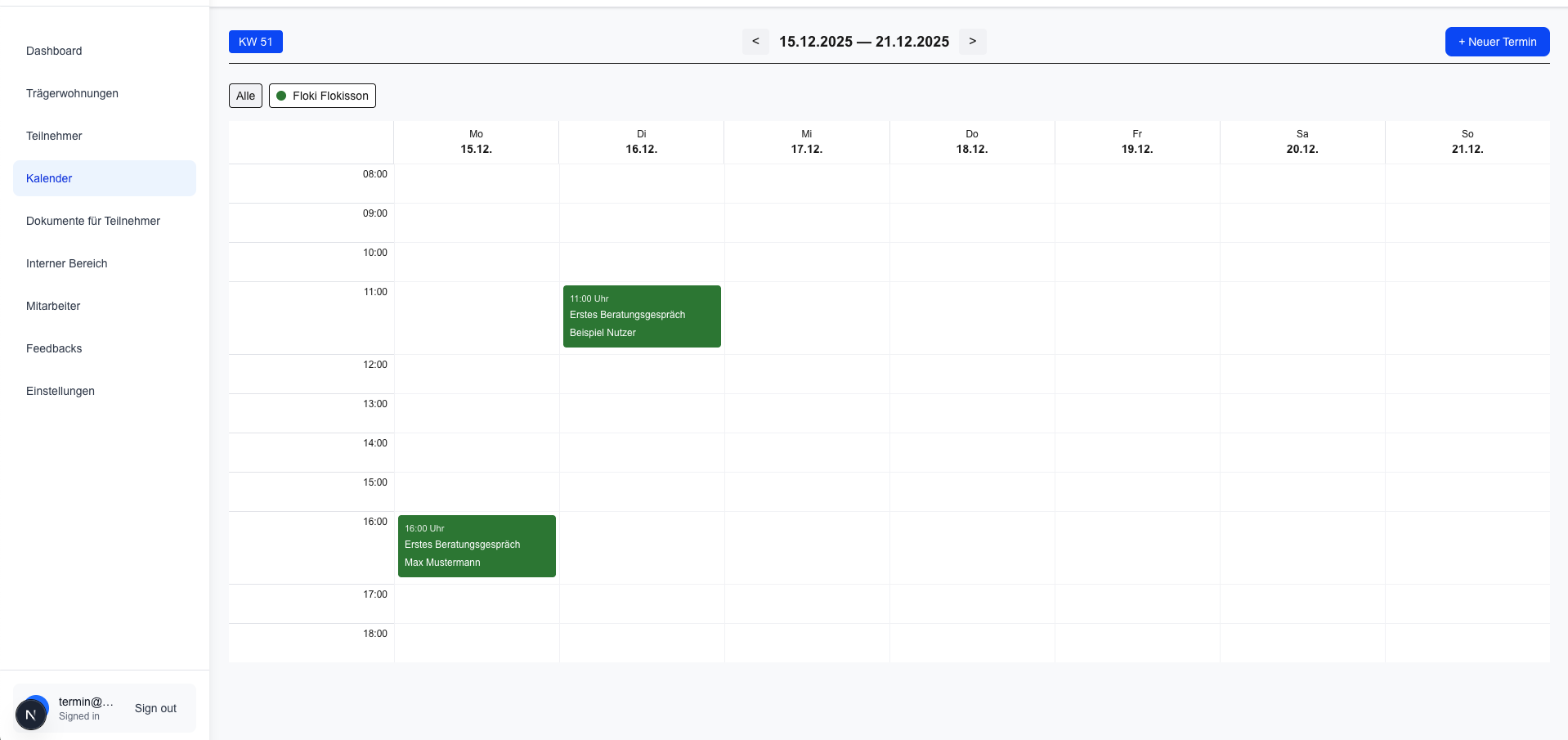Go to the previous week
The width and height of the screenshot is (1568, 740).
pos(755,42)
